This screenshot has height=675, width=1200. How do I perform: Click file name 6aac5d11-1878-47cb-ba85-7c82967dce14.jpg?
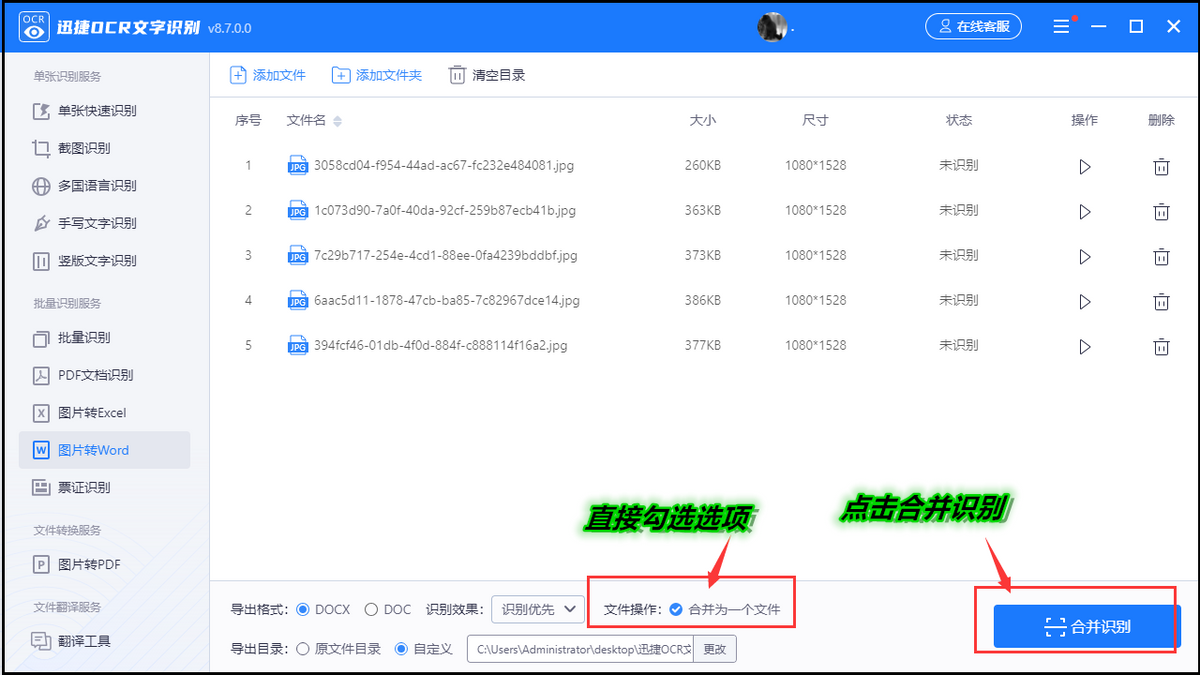447,300
